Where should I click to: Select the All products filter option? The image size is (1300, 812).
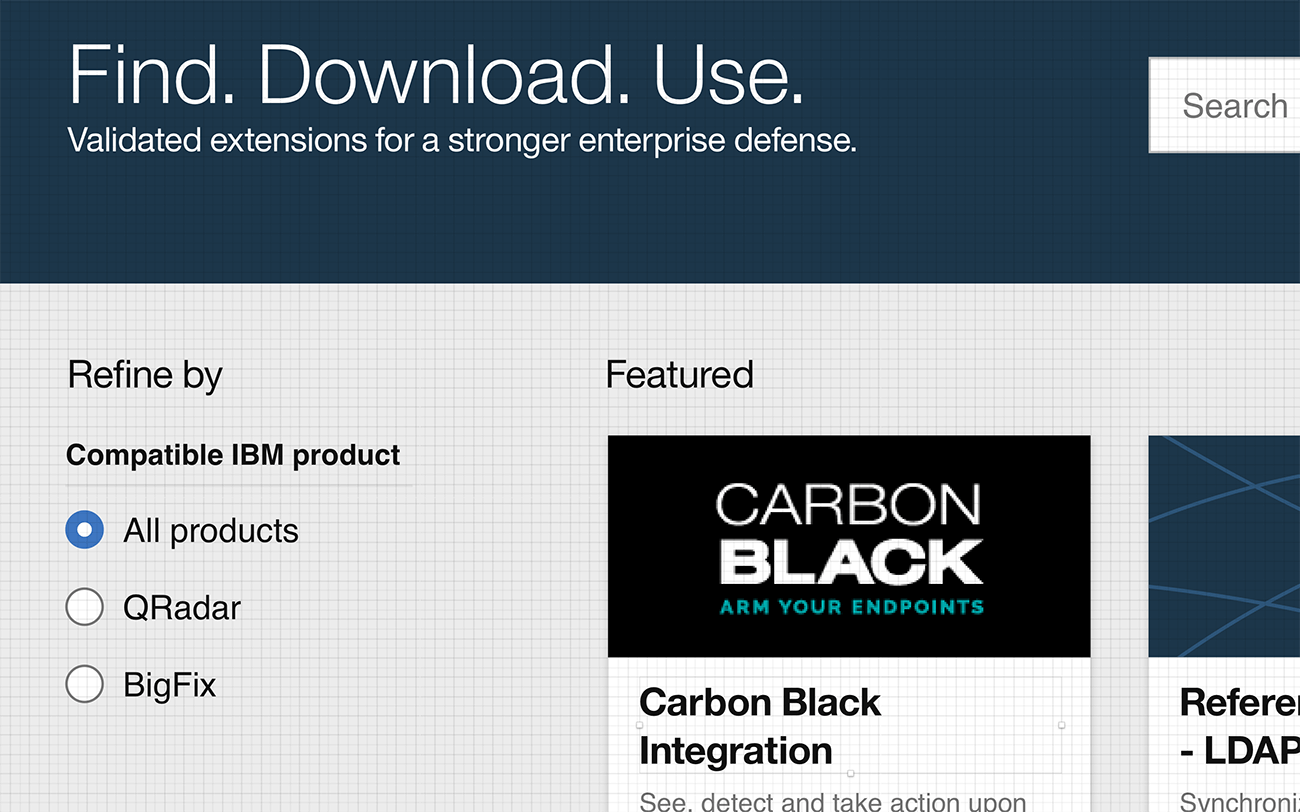(85, 529)
